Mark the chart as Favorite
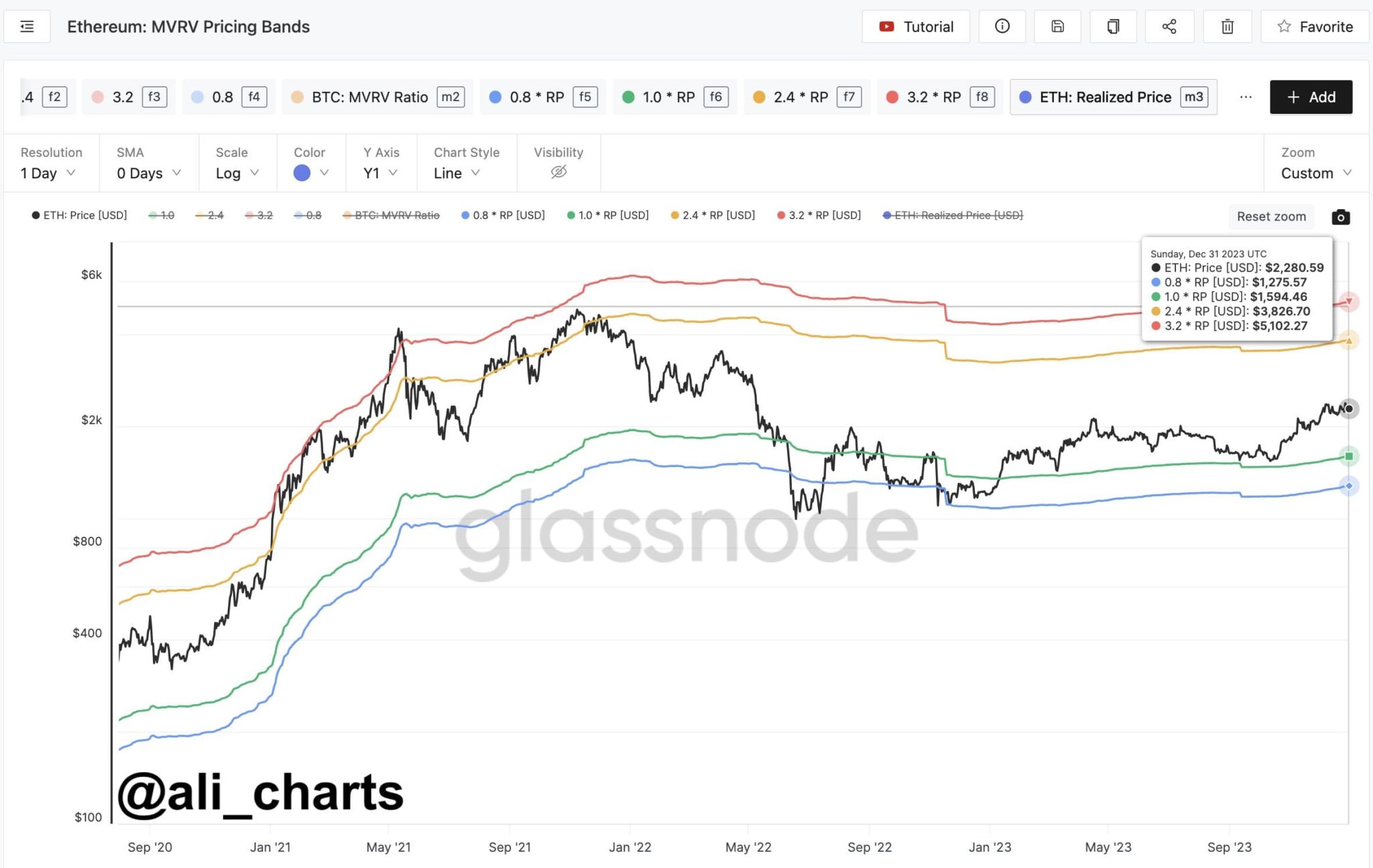This screenshot has height=868, width=1373. coord(1315,27)
